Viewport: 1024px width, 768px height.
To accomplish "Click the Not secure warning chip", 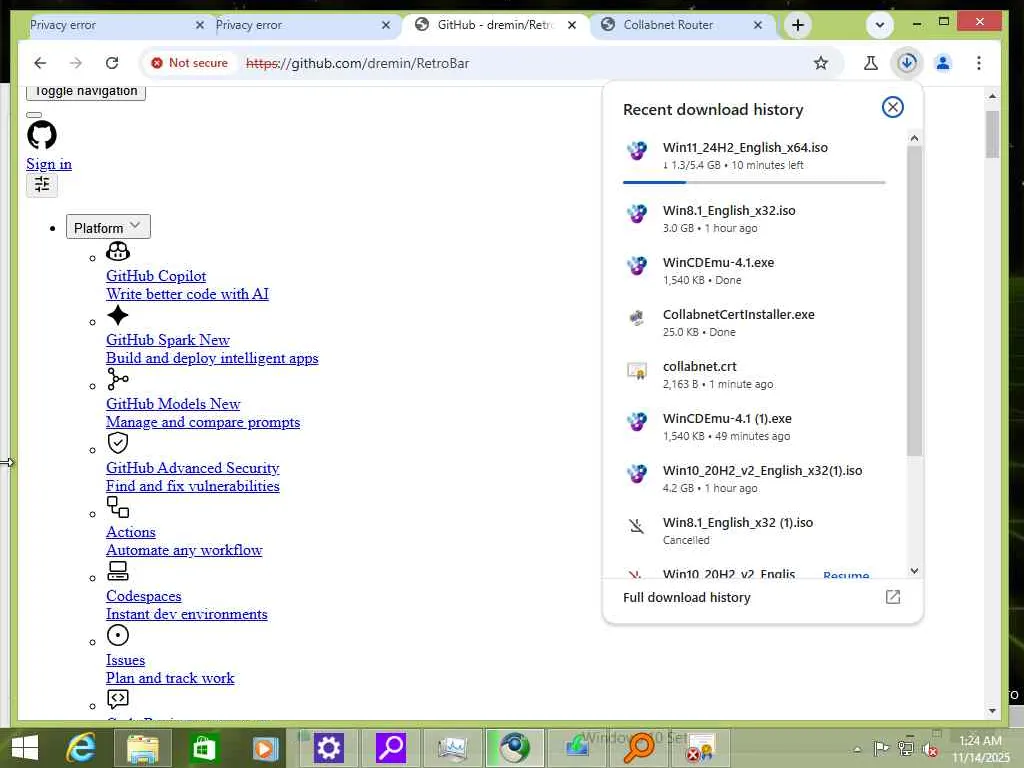I will 190,63.
